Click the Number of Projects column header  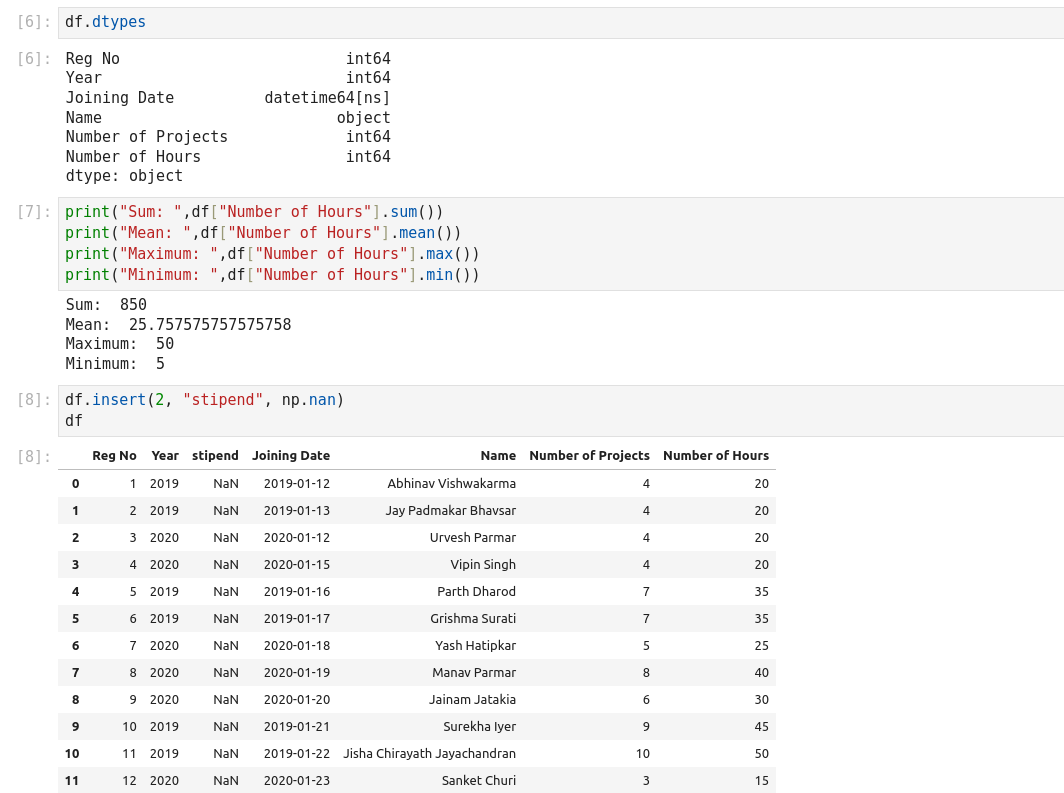[589, 456]
